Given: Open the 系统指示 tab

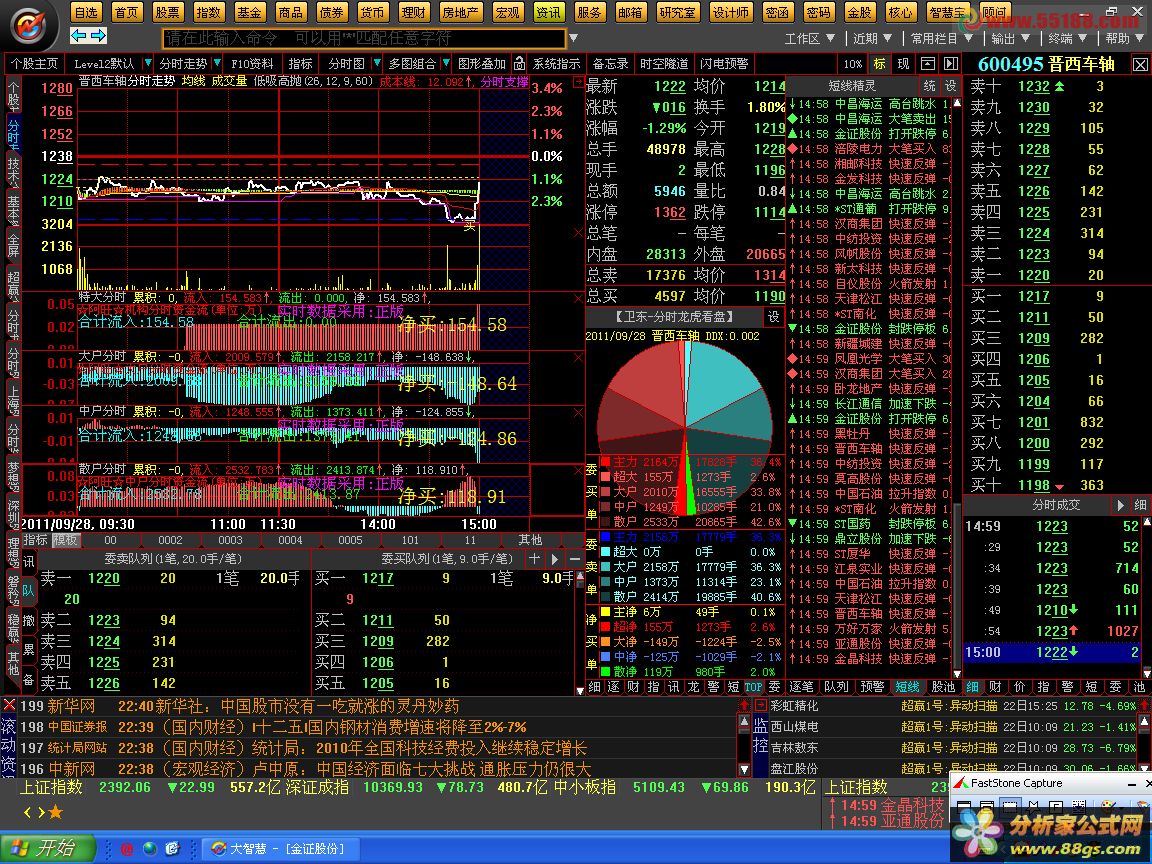Looking at the screenshot, I should click(556, 64).
